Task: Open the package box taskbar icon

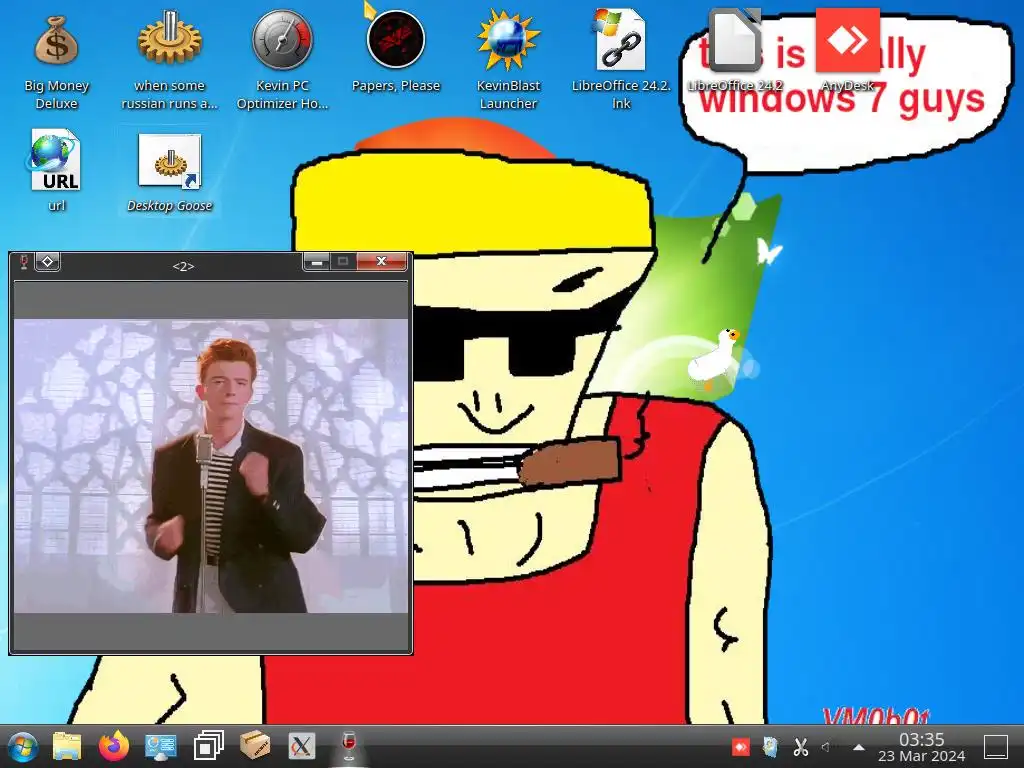Action: (x=255, y=746)
